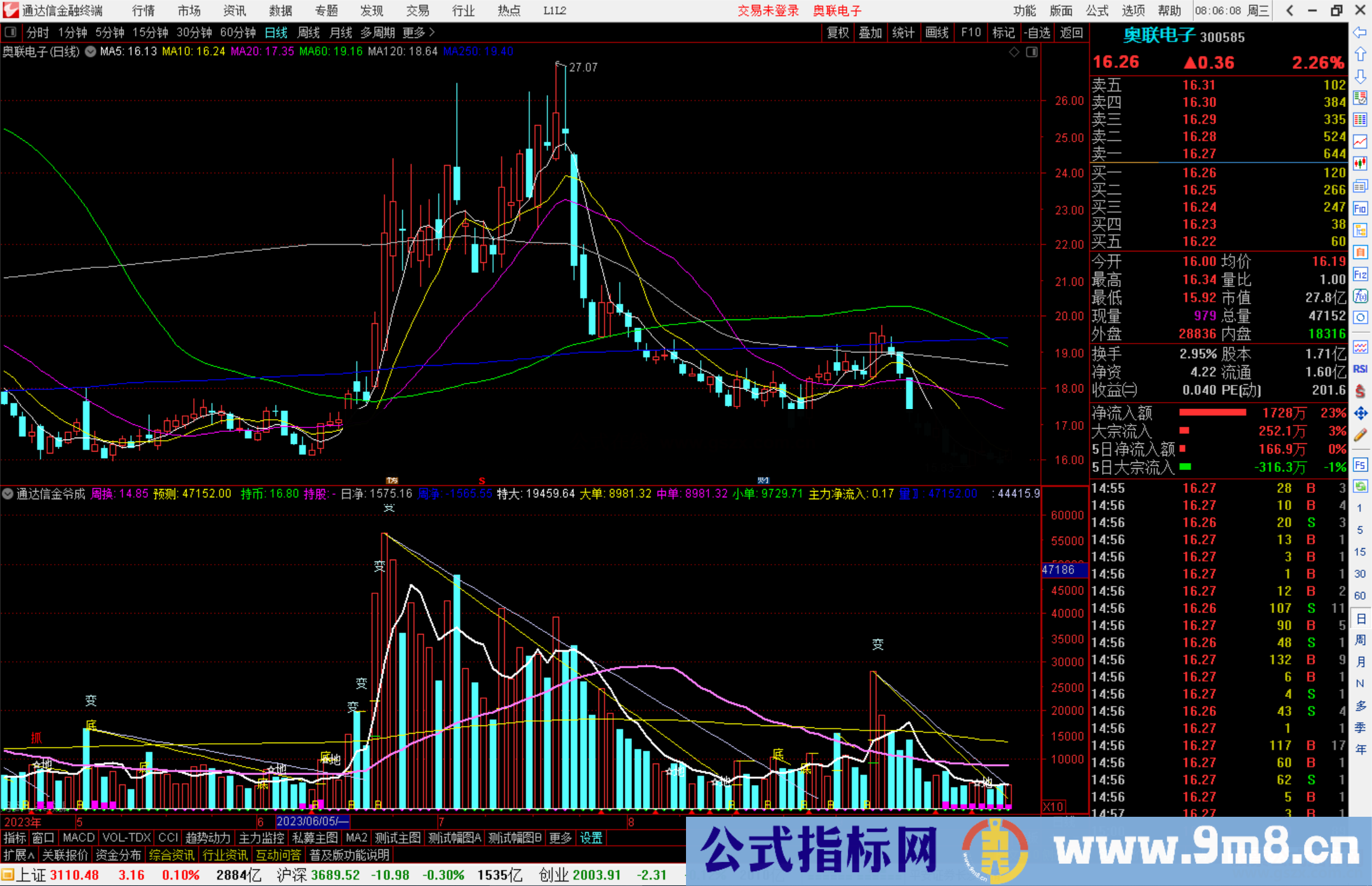Open the 资讯 menu
The height and width of the screenshot is (886, 1372).
coord(234,11)
